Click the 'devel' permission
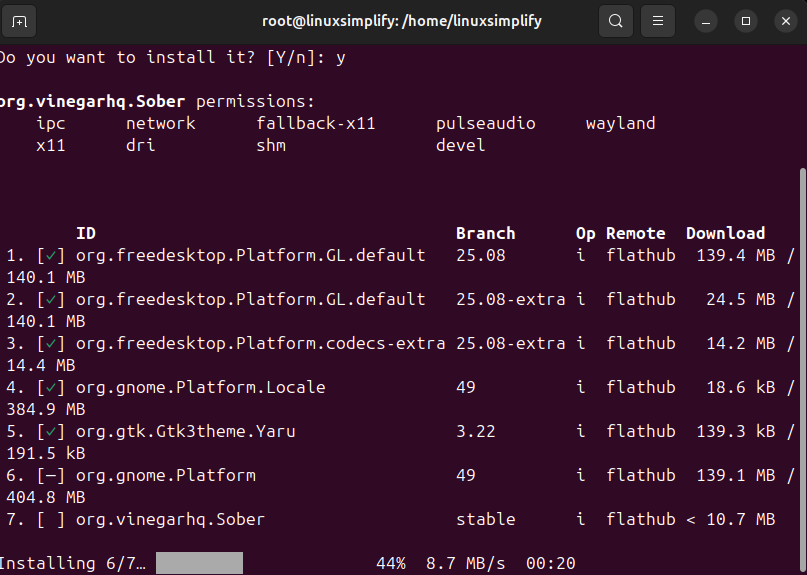The image size is (807, 575). (460, 146)
